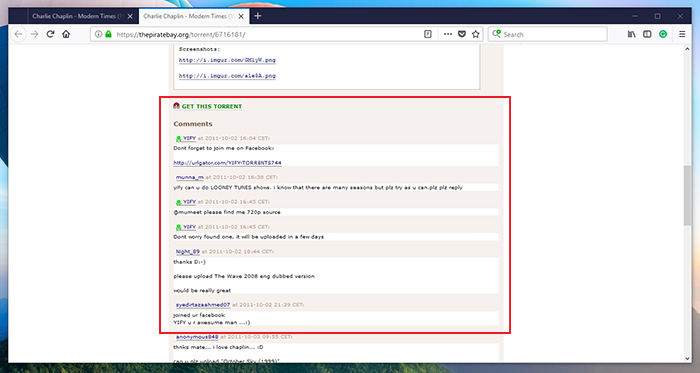Open the Firefox hamburger menu
700x373 pixels.
click(682, 34)
